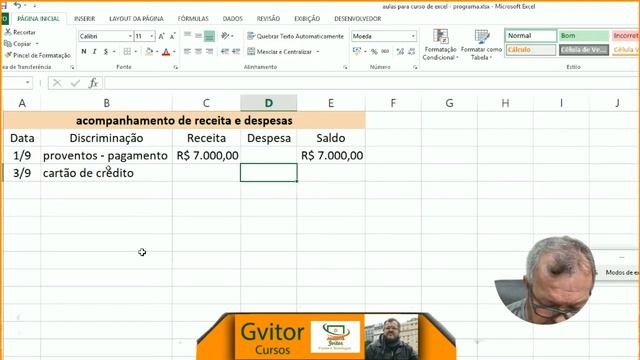Apply the fill color paint bucket
Viewport: 640px width, 360px height.
[149, 51]
